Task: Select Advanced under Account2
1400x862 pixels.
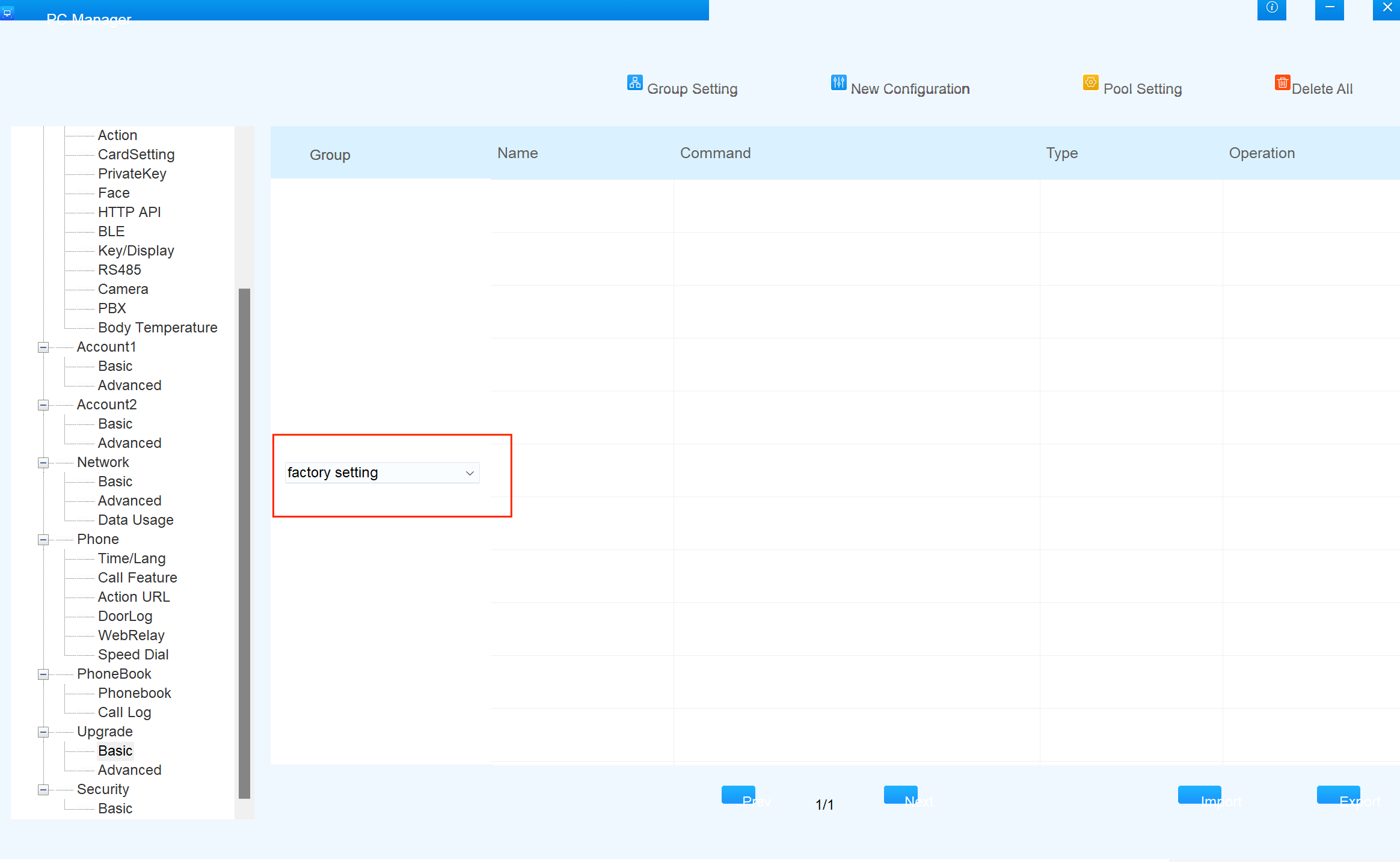Action: 129,443
